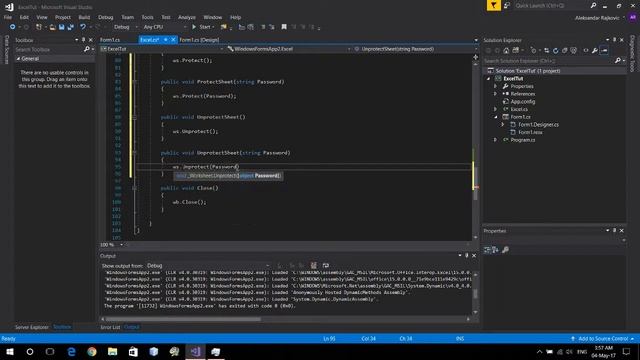Toggle Sync with Active Document in Solution Explorer

pyautogui.click(x=547, y=50)
